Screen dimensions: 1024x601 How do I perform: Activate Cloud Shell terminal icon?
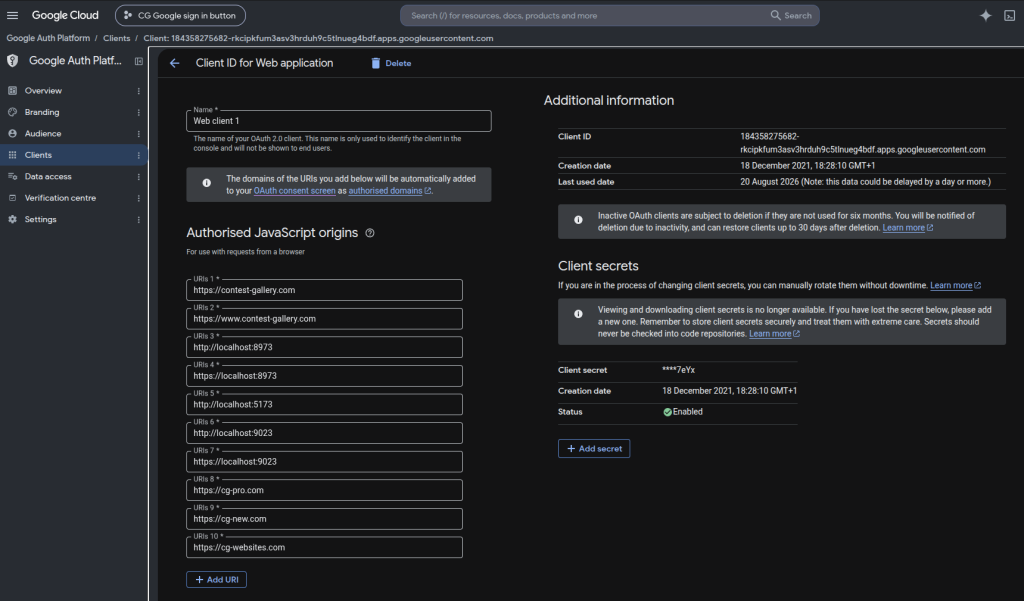pyautogui.click(x=1010, y=16)
